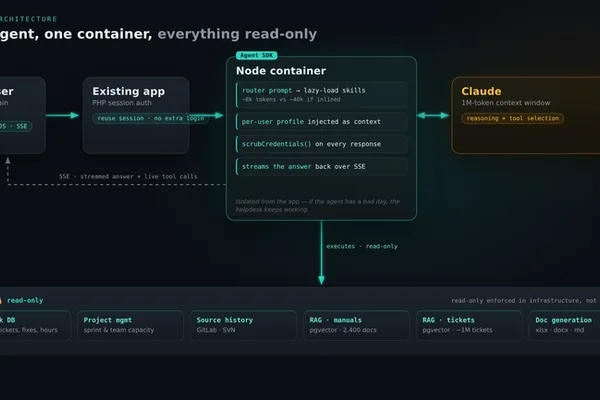The height and width of the screenshot is (400, 600).
Task: Select 'pgvector · 2,400 docs' text
Action: coord(343,330)
